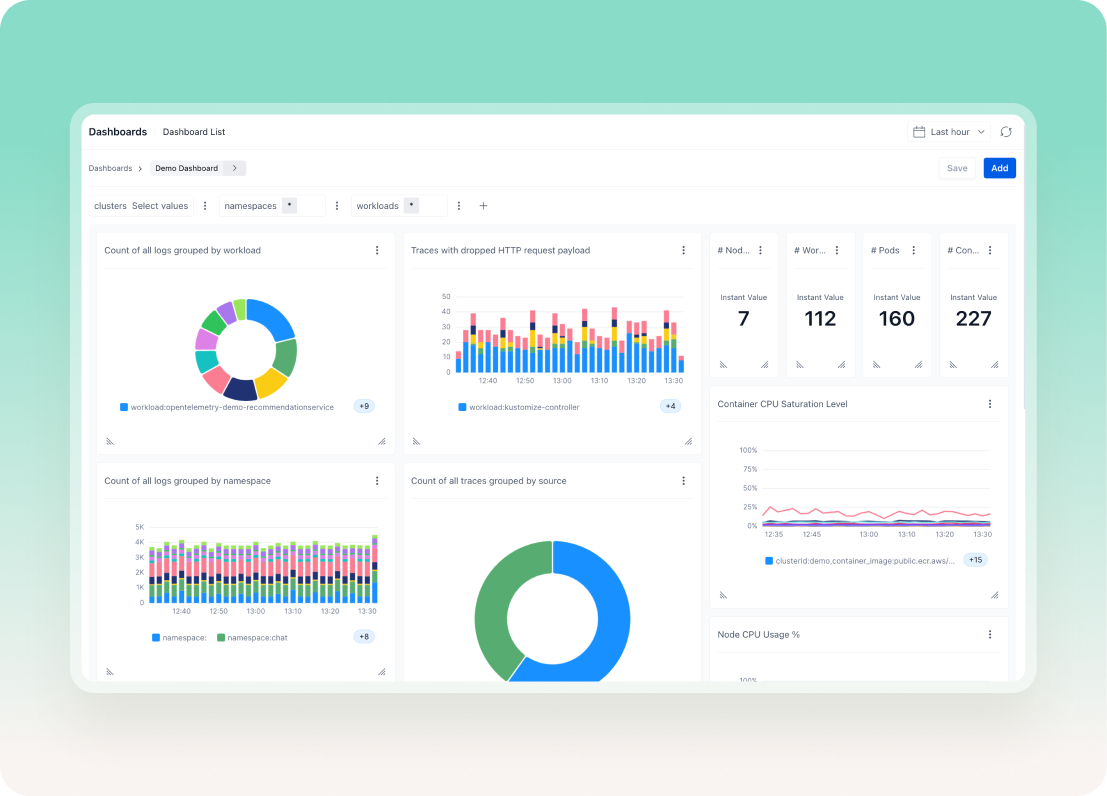The height and width of the screenshot is (796, 1107).
Task: Open the # Con... panel kebab menu
Action: [991, 251]
